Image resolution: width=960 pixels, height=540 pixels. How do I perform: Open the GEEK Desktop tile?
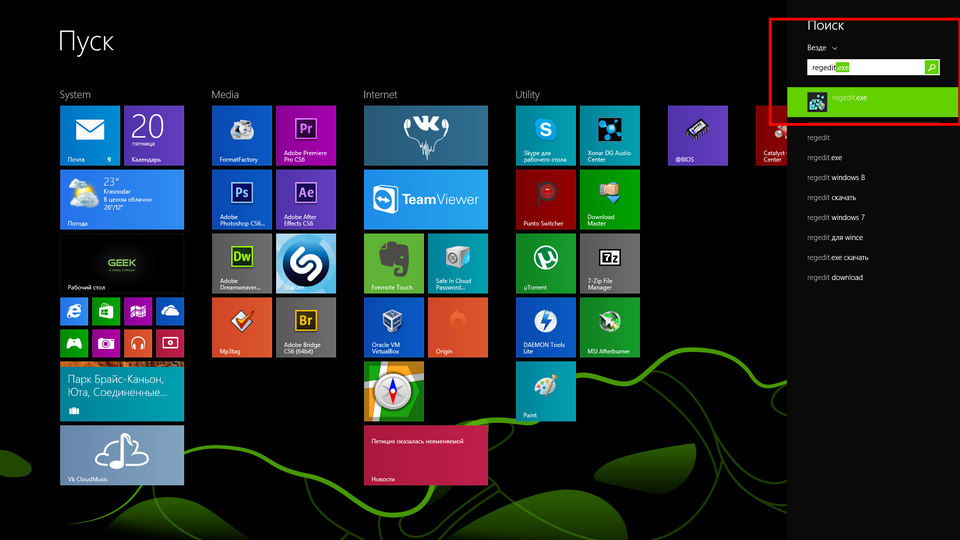point(122,263)
